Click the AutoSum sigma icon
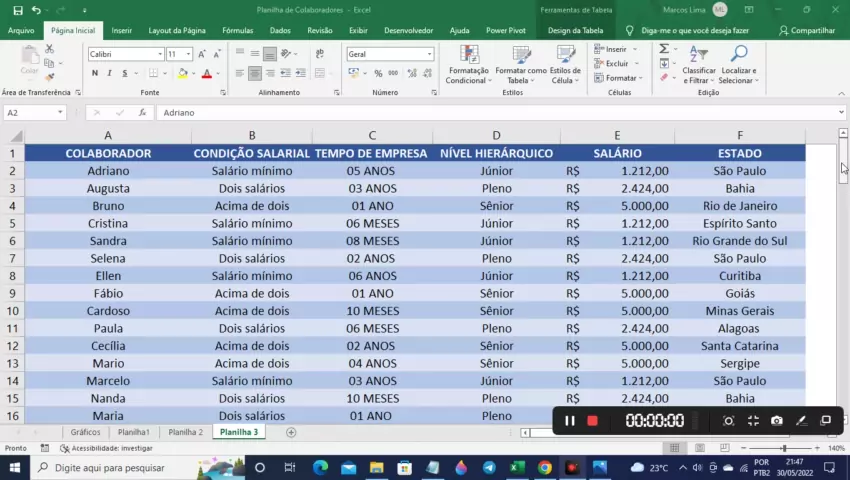 tap(664, 48)
